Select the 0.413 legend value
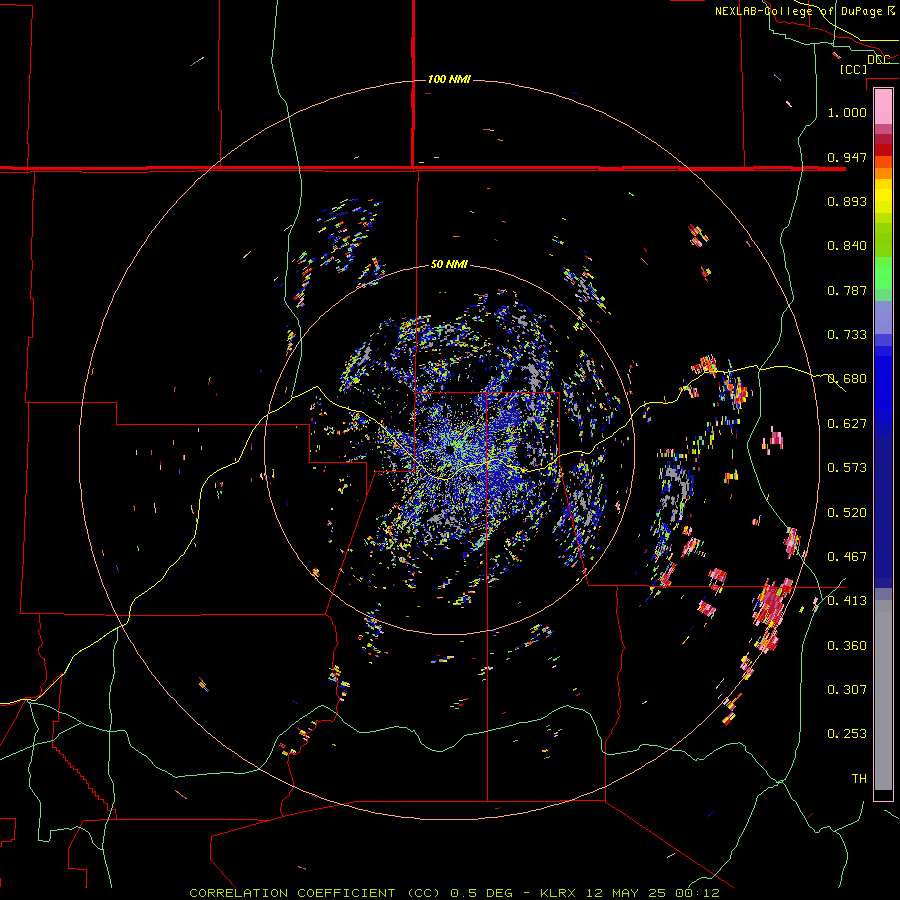The width and height of the screenshot is (900, 900). point(847,601)
